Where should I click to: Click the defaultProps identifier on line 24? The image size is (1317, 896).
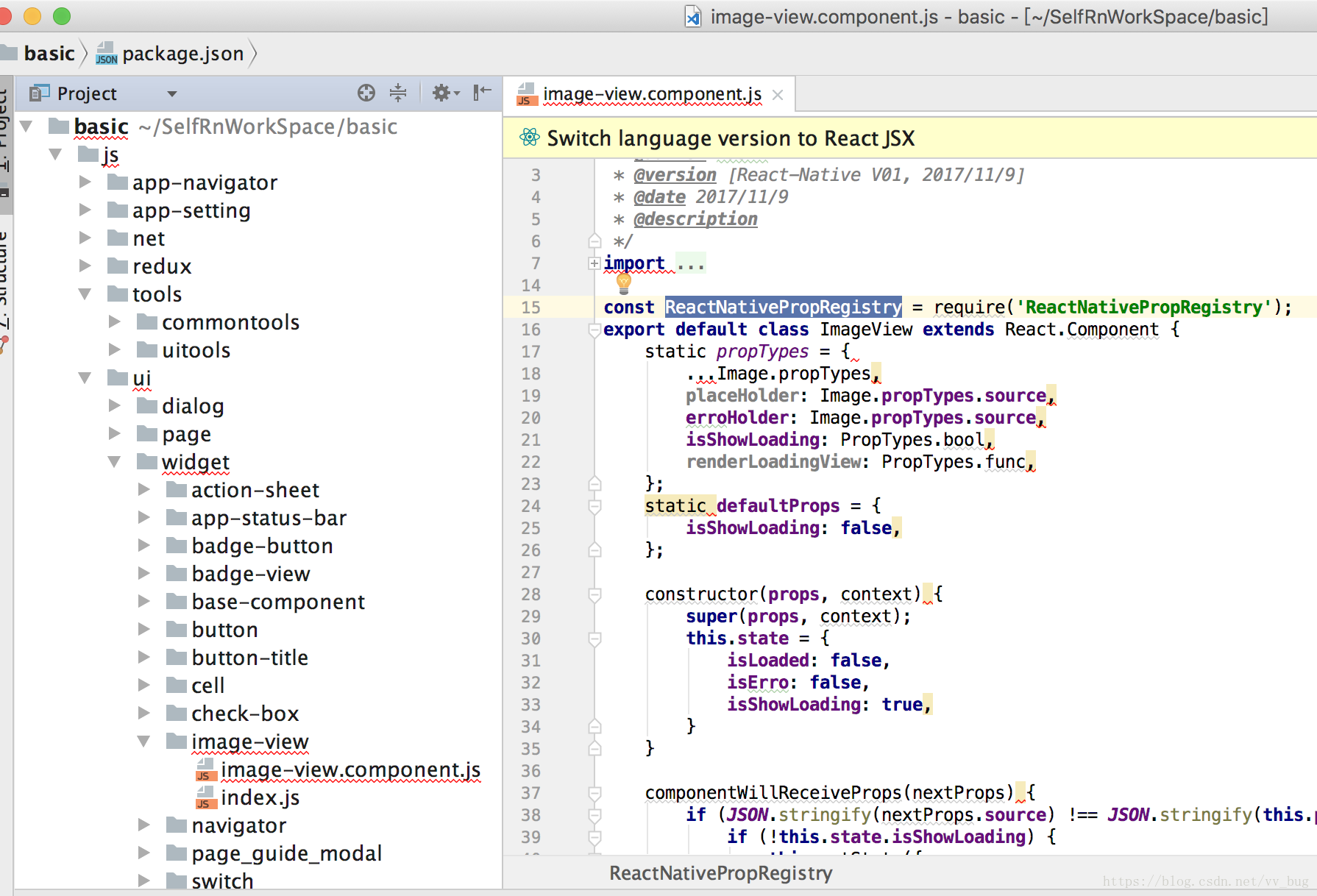[778, 506]
